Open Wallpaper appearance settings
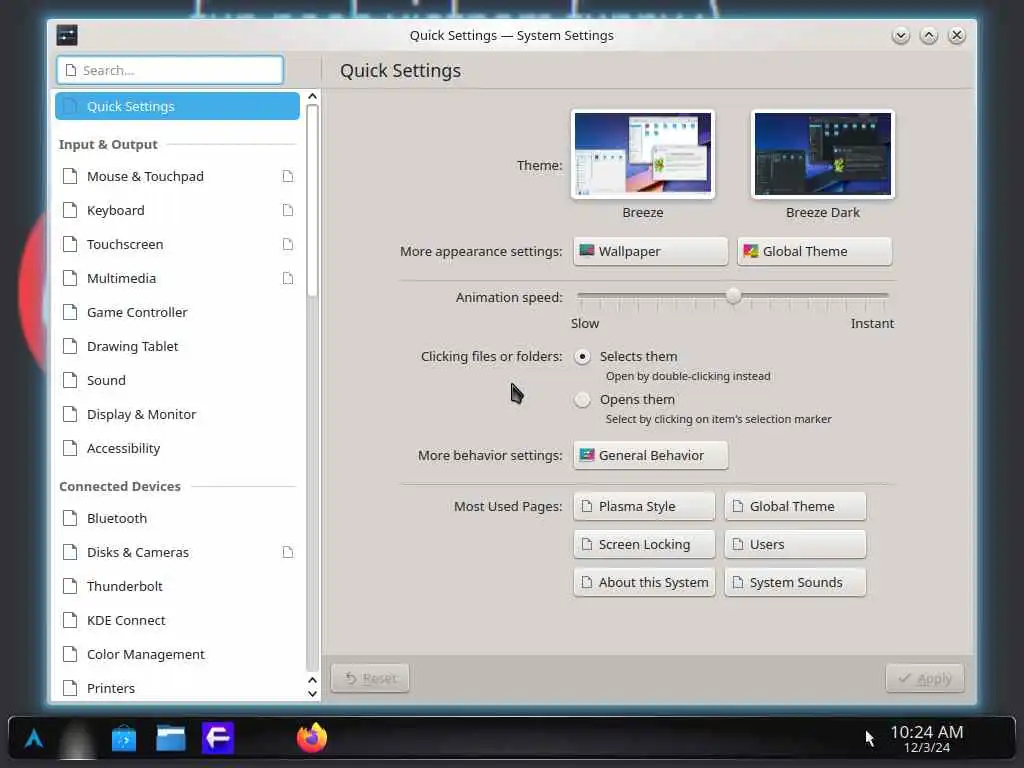The width and height of the screenshot is (1024, 768). (x=650, y=251)
